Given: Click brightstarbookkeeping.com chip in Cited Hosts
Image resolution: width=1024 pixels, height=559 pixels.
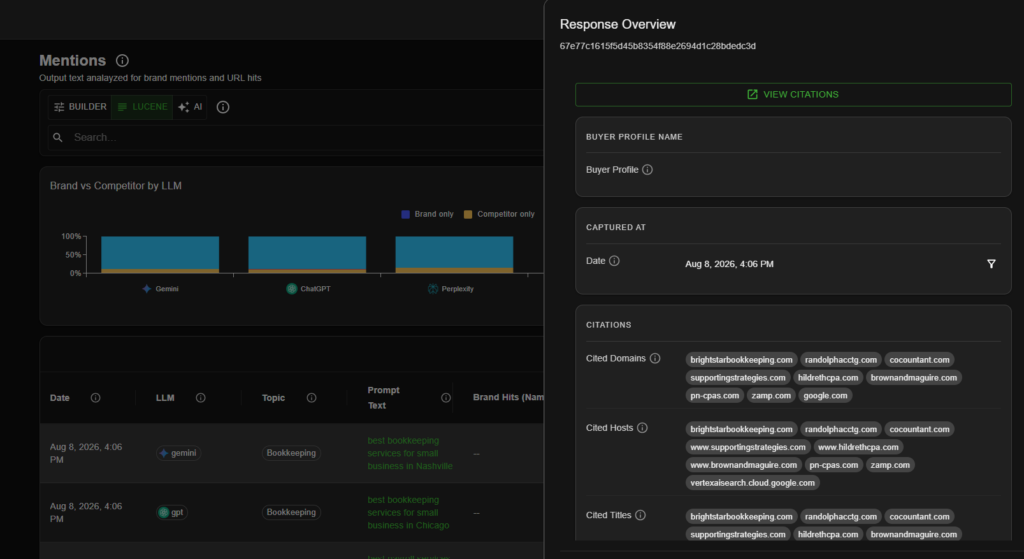Looking at the screenshot, I should 741,429.
